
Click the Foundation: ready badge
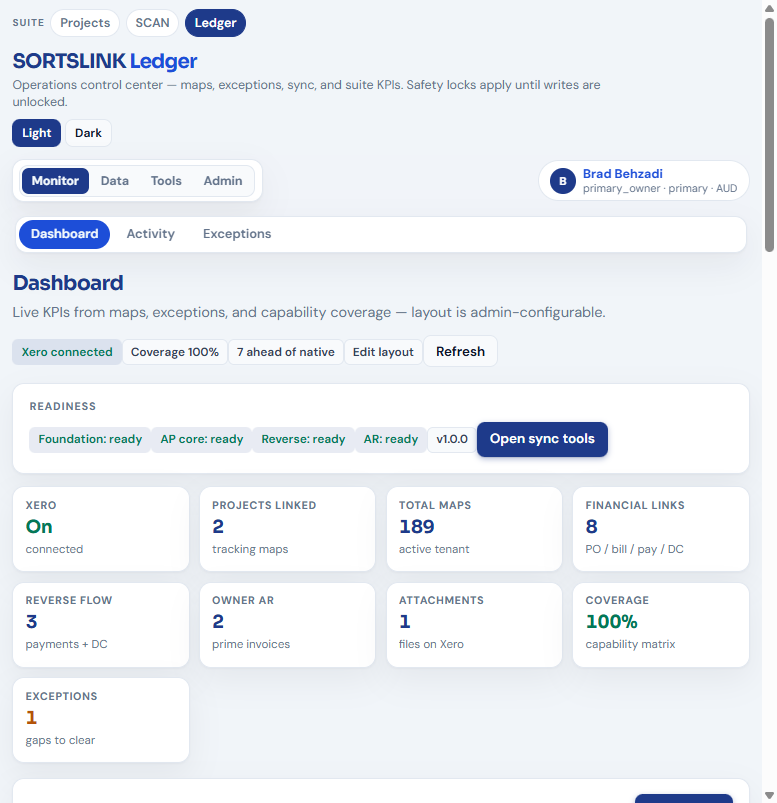pyautogui.click(x=90, y=439)
